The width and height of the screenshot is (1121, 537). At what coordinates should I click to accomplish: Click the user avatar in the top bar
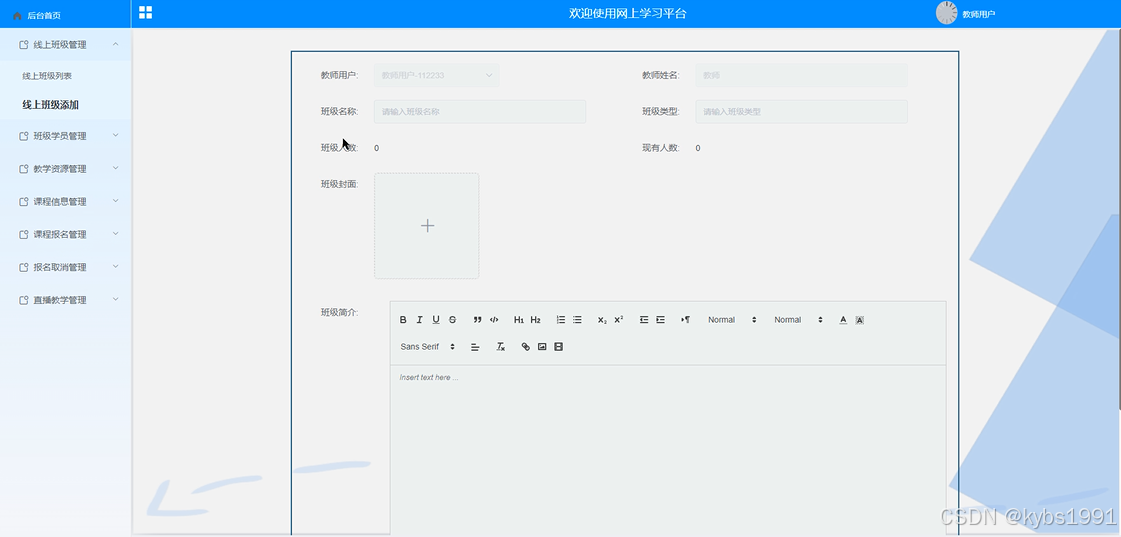947,13
